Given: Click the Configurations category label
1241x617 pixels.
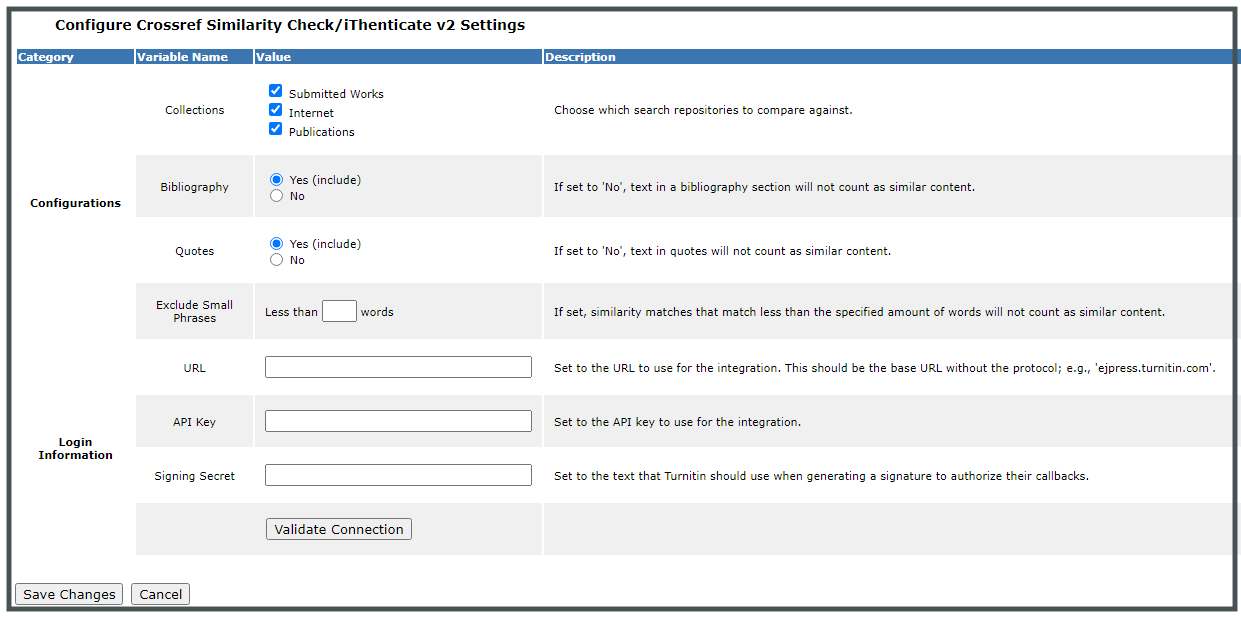Looking at the screenshot, I should 75,202.
